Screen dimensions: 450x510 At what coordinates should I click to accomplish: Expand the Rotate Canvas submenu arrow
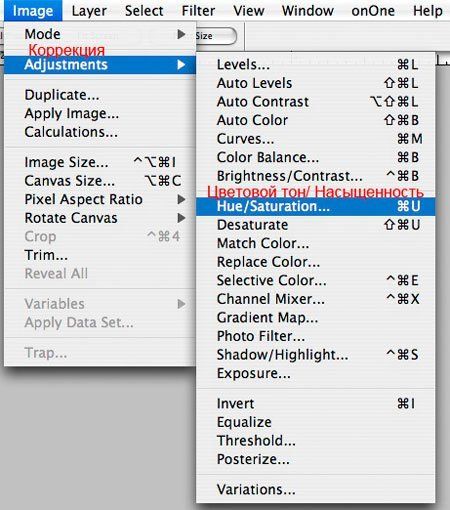pos(181,218)
